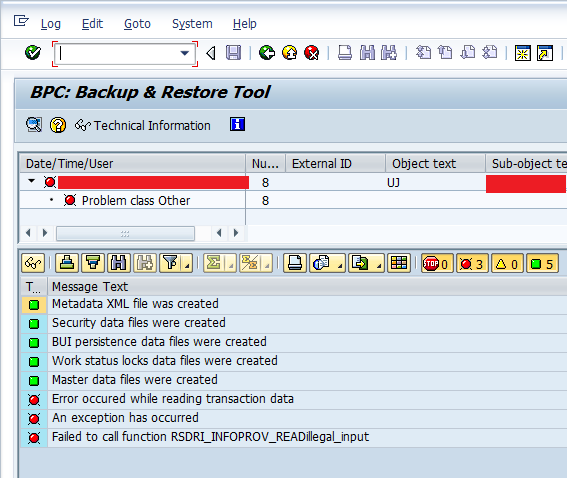Go to Last Page icon
This screenshot has width=567, height=478.
pos(490,53)
